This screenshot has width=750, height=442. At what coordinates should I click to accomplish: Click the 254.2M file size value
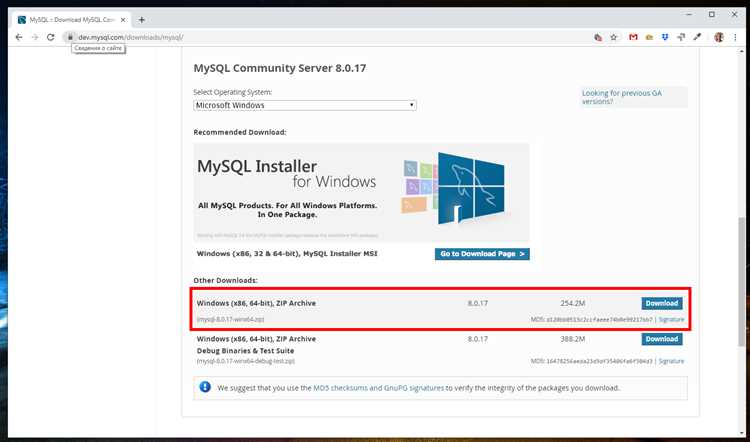pos(573,303)
